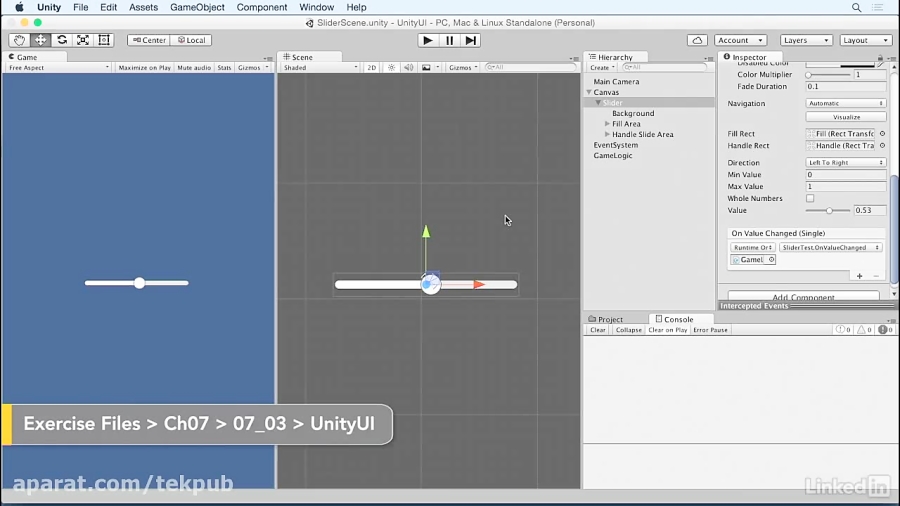This screenshot has width=900, height=506.
Task: Remove event listener with minus button
Action: 876,276
